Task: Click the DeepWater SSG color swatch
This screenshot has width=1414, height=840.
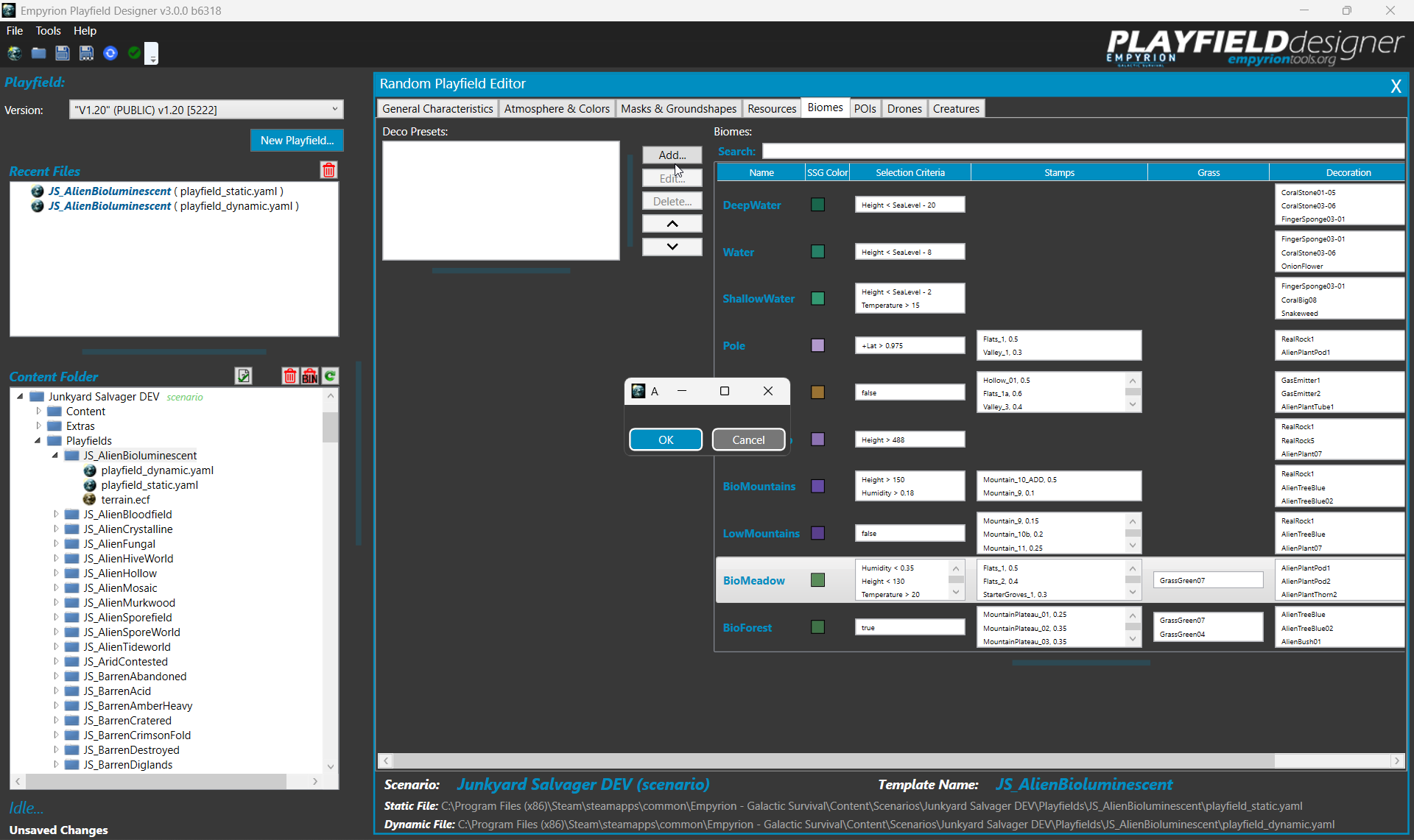Action: [817, 205]
